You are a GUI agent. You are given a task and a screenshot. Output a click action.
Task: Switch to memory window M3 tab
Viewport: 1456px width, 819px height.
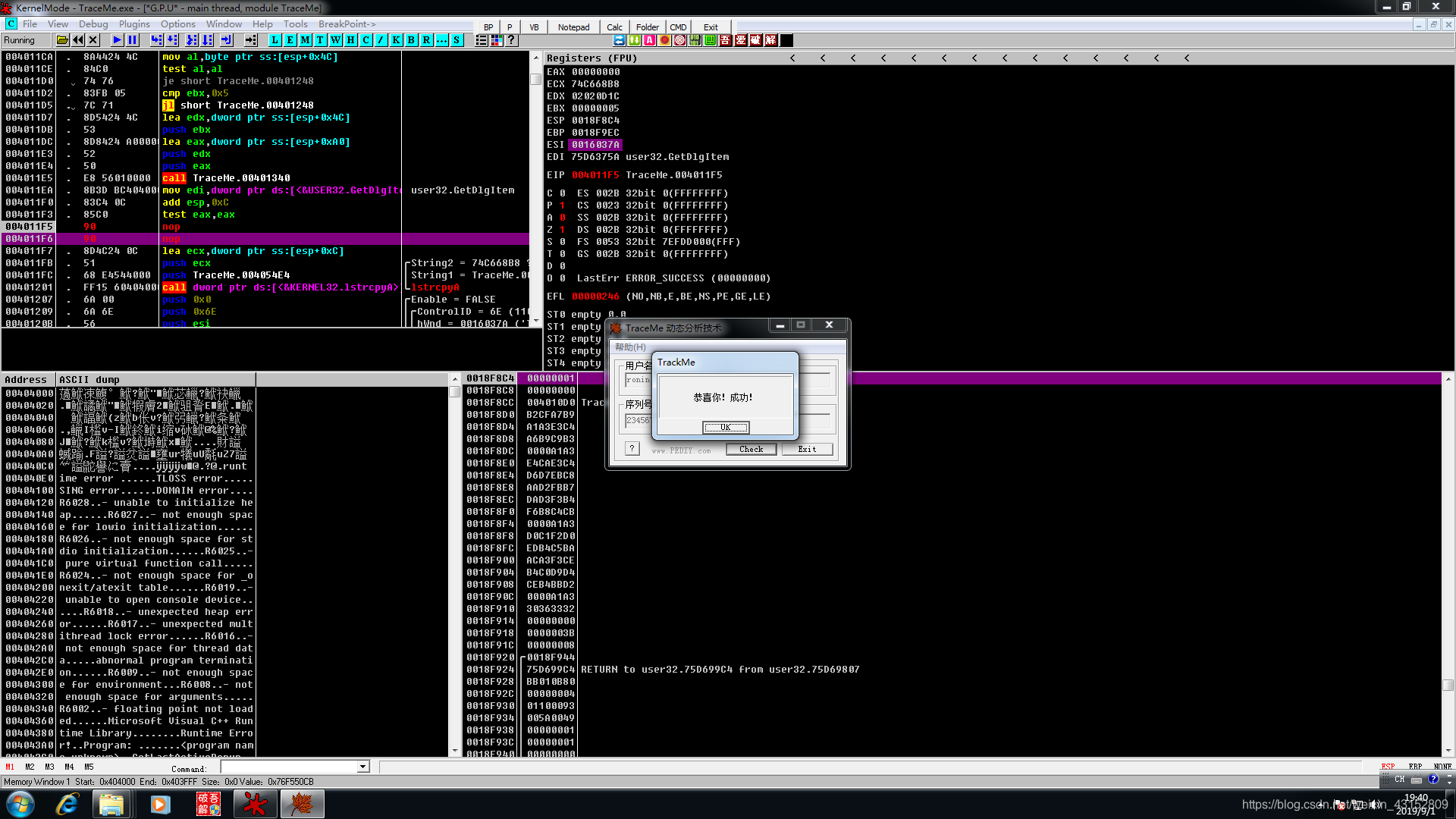coord(49,767)
